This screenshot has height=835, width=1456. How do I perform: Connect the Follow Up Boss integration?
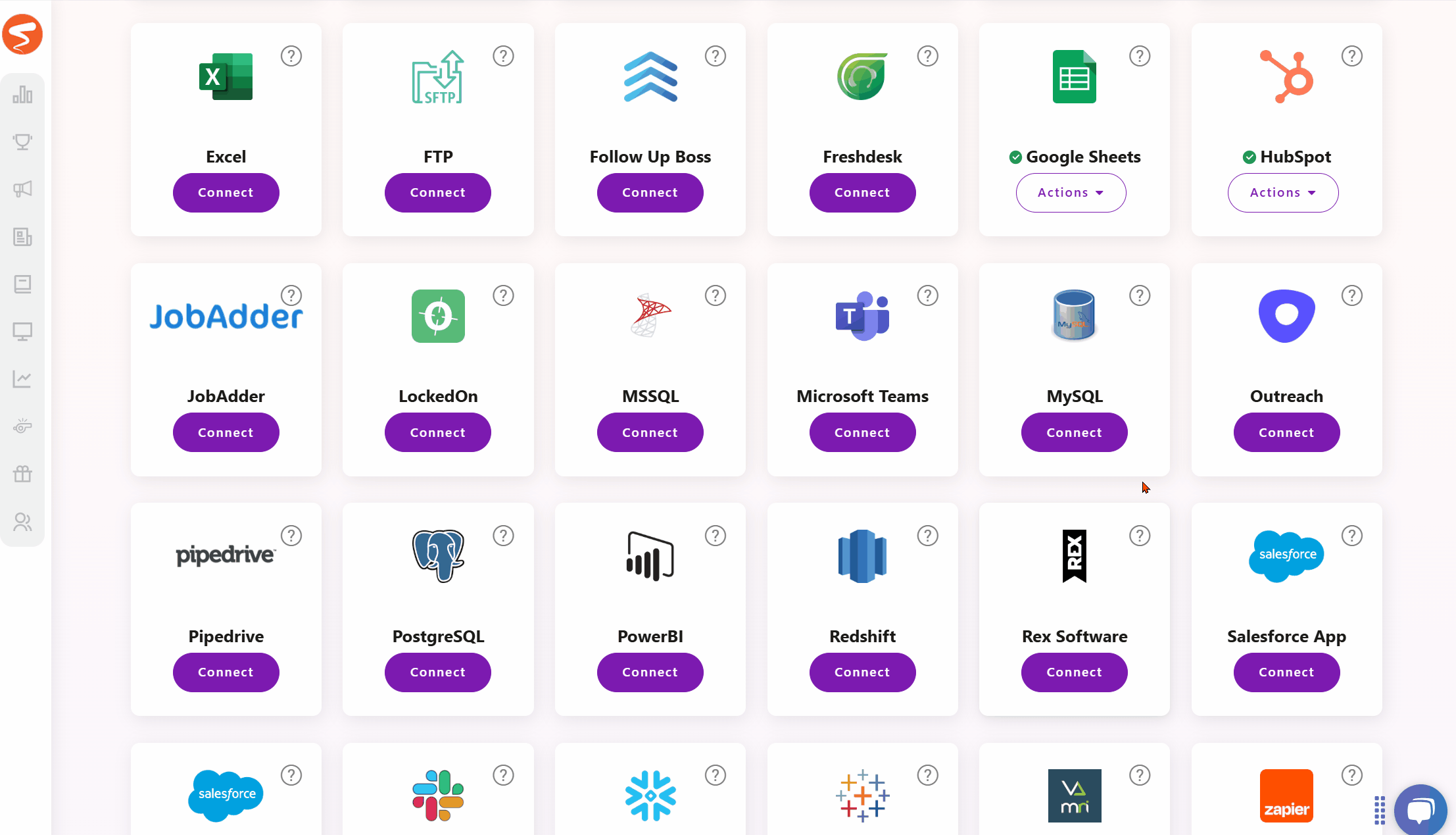(x=650, y=193)
